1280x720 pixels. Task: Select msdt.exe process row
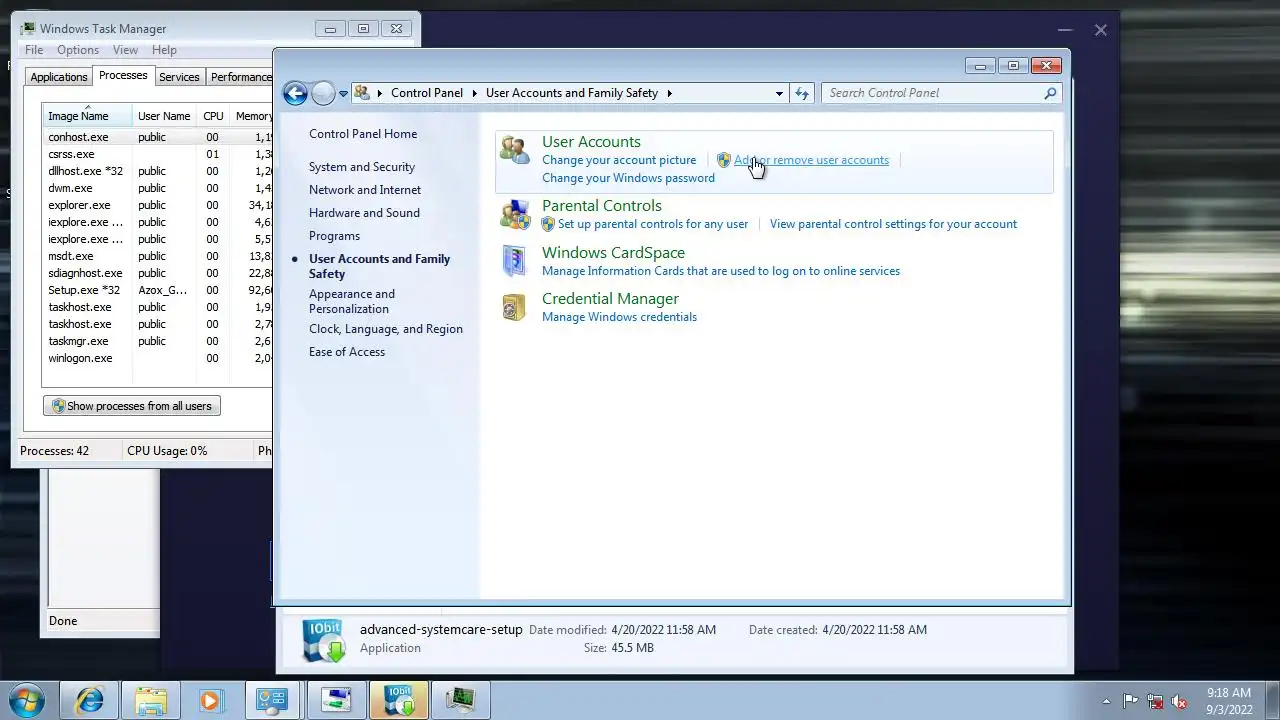[x=157, y=256]
